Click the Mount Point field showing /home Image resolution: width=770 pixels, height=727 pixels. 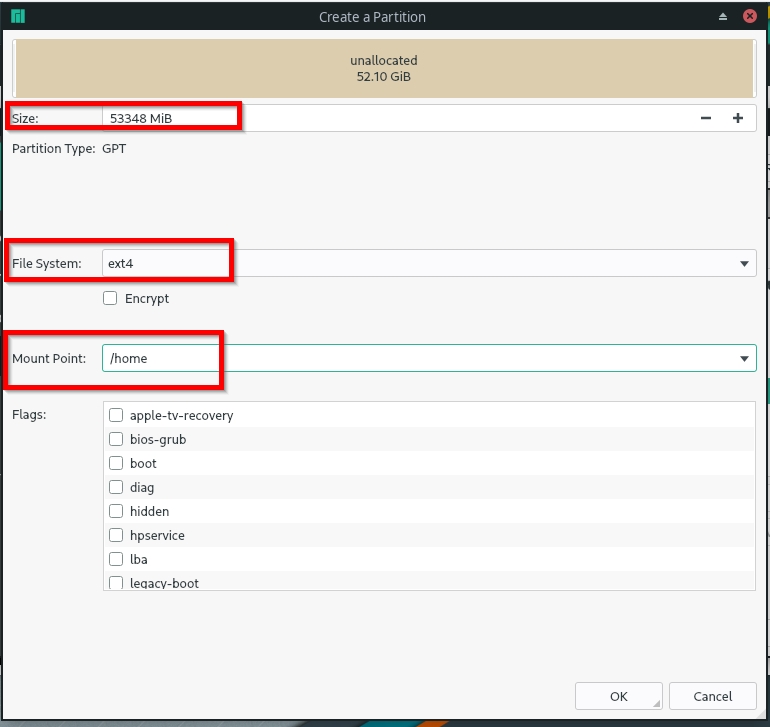[429, 358]
